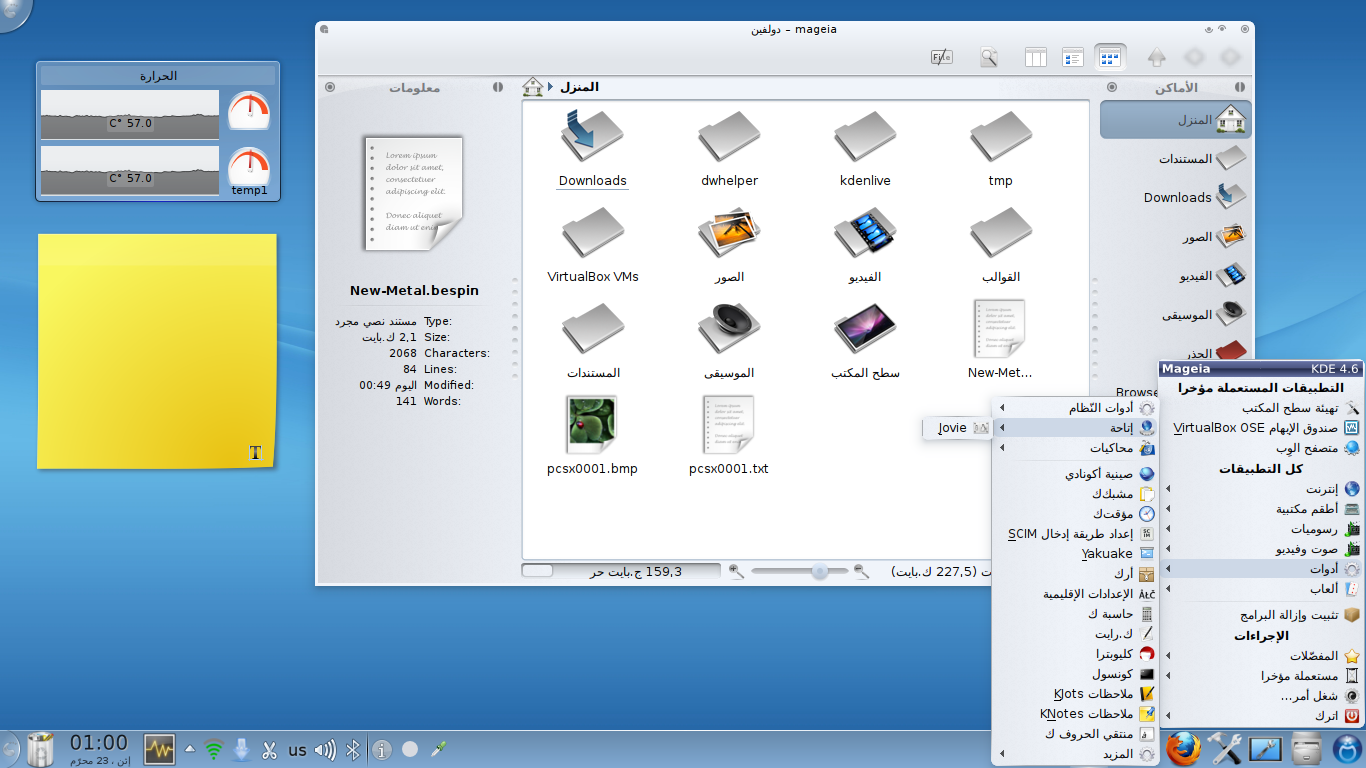Viewport: 1366px width, 768px height.
Task: Open the tmp folder
Action: (x=1001, y=148)
